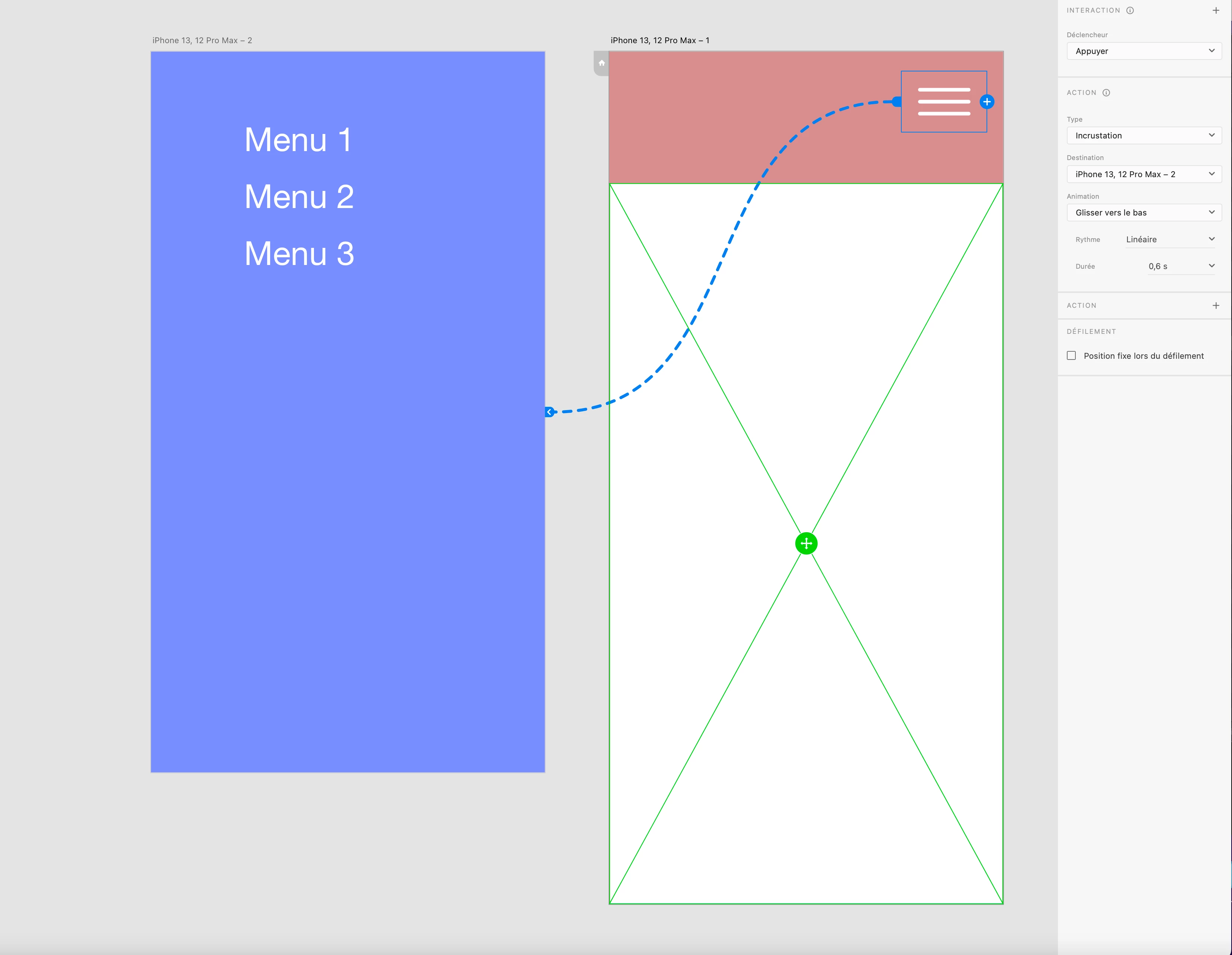Image resolution: width=1232 pixels, height=955 pixels.
Task: Click the Menu 3 text
Action: pos(299,253)
